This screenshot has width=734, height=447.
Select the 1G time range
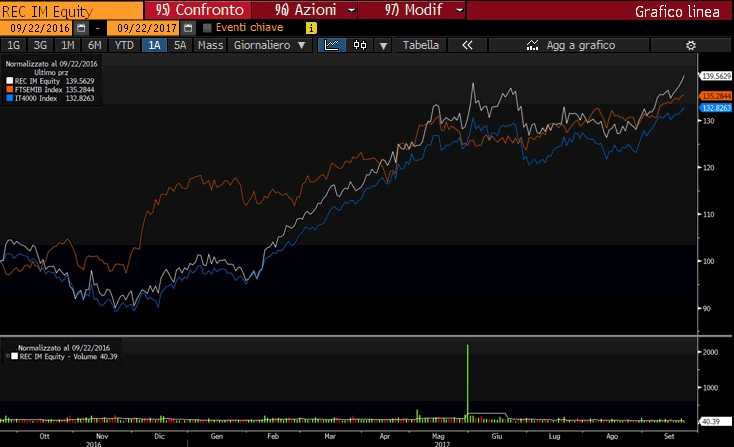click(x=14, y=45)
